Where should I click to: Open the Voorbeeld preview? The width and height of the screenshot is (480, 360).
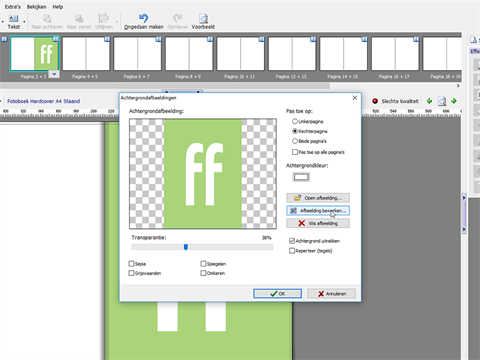click(x=203, y=22)
